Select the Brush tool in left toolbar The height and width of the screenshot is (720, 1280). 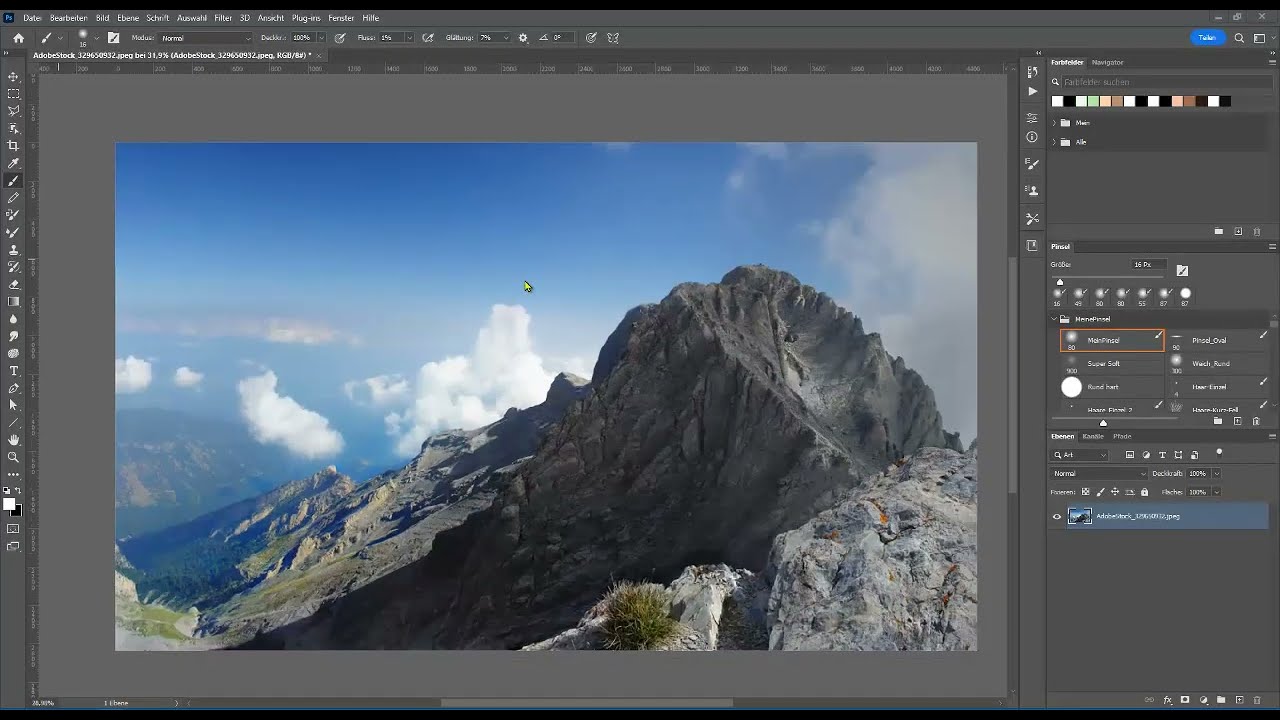click(13, 181)
